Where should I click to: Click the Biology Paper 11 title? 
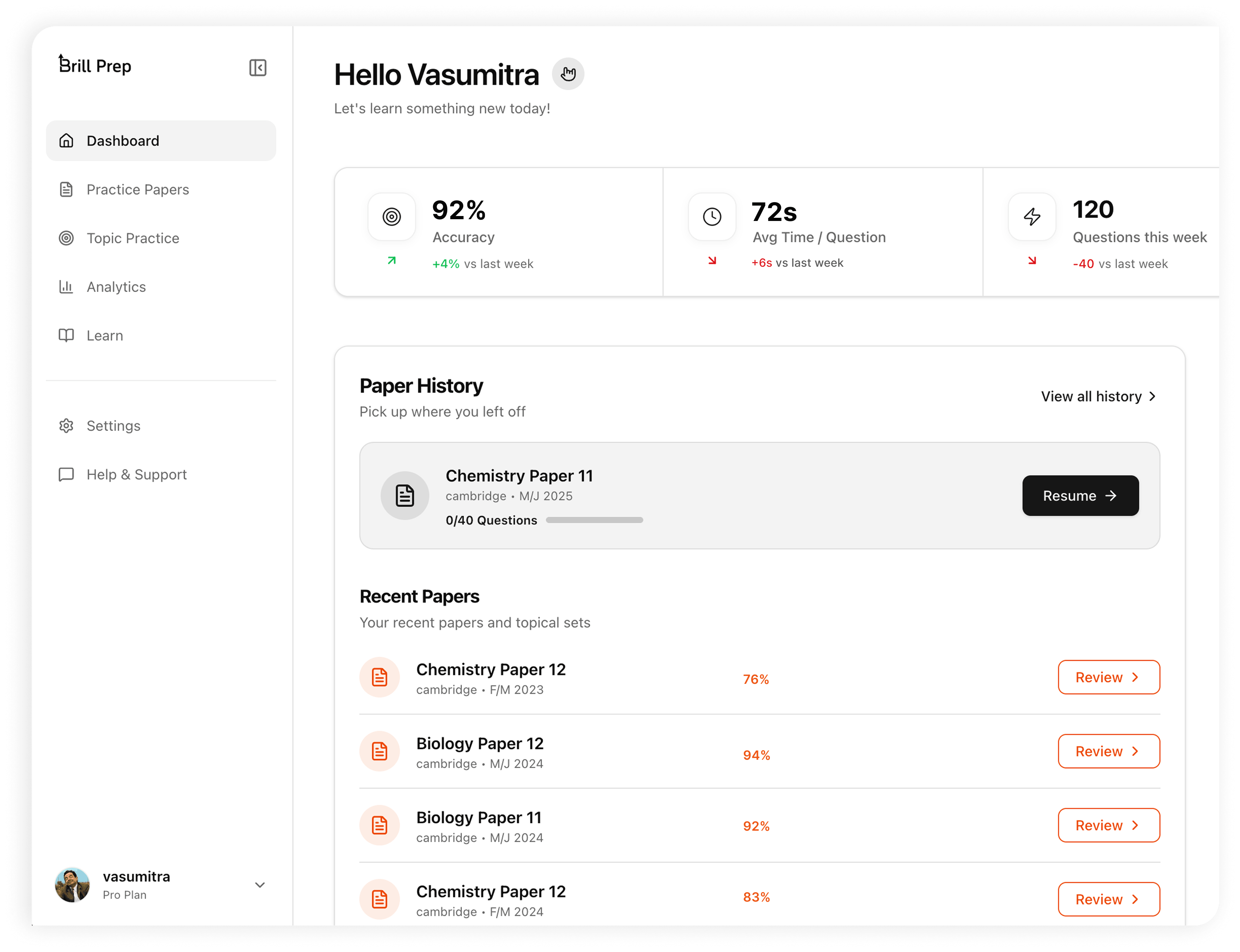pos(478,817)
